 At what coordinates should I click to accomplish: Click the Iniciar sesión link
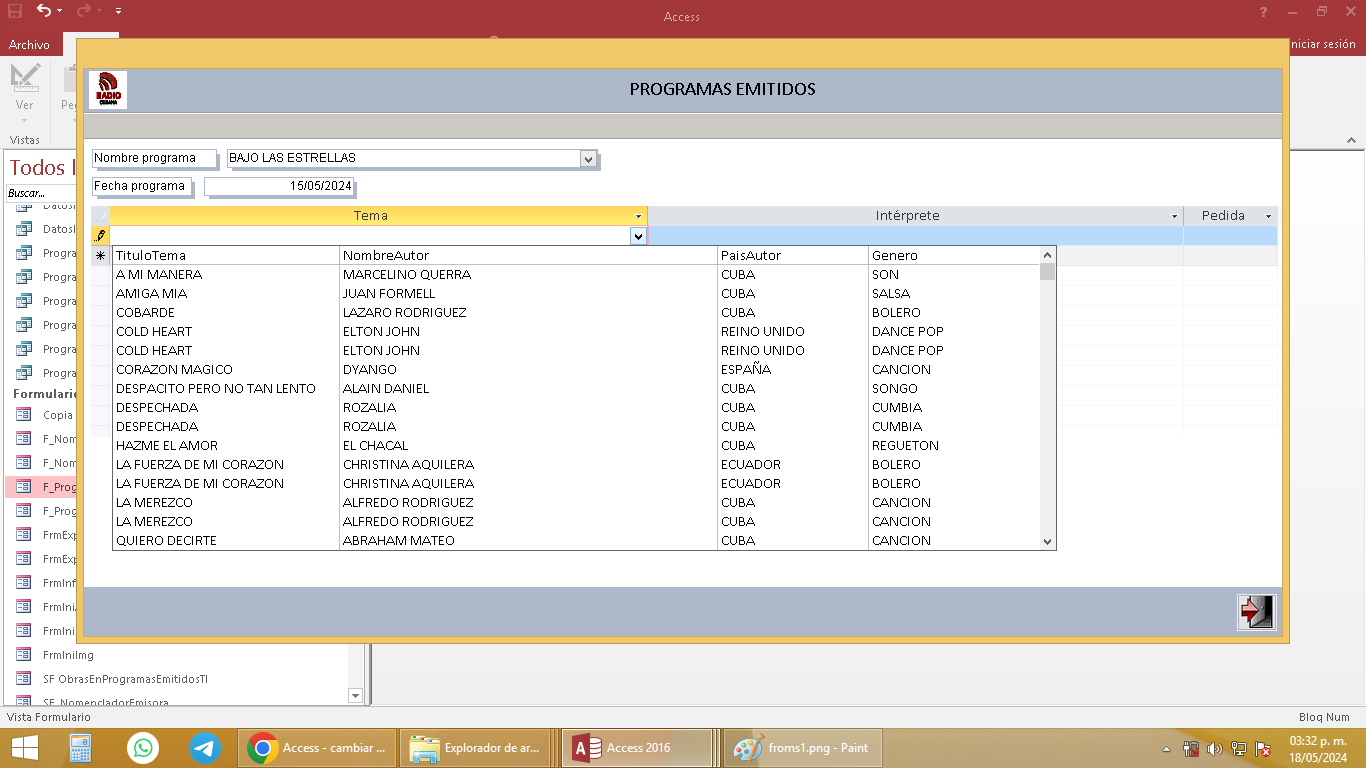click(x=1324, y=44)
